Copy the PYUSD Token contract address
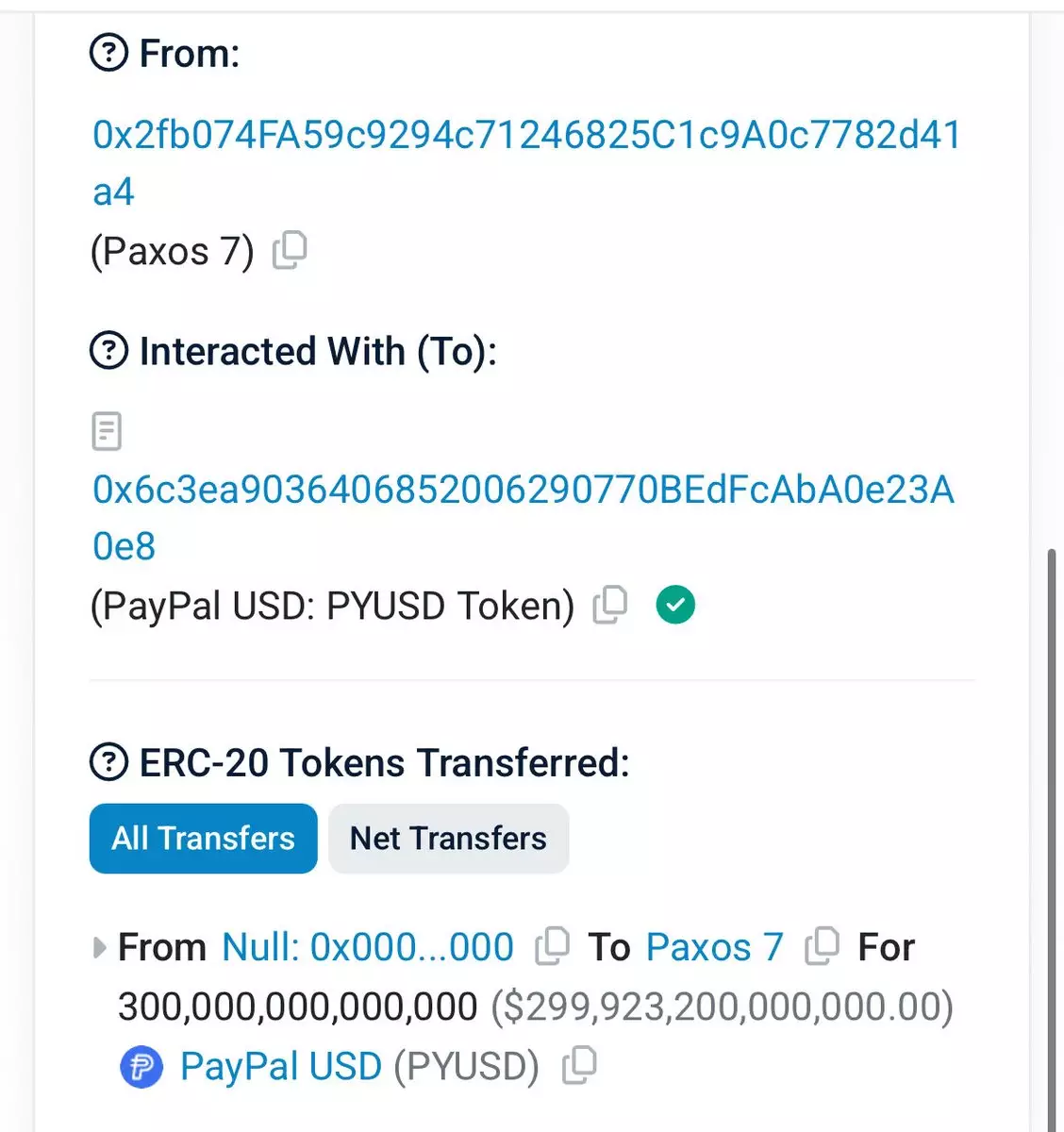 pyautogui.click(x=610, y=605)
